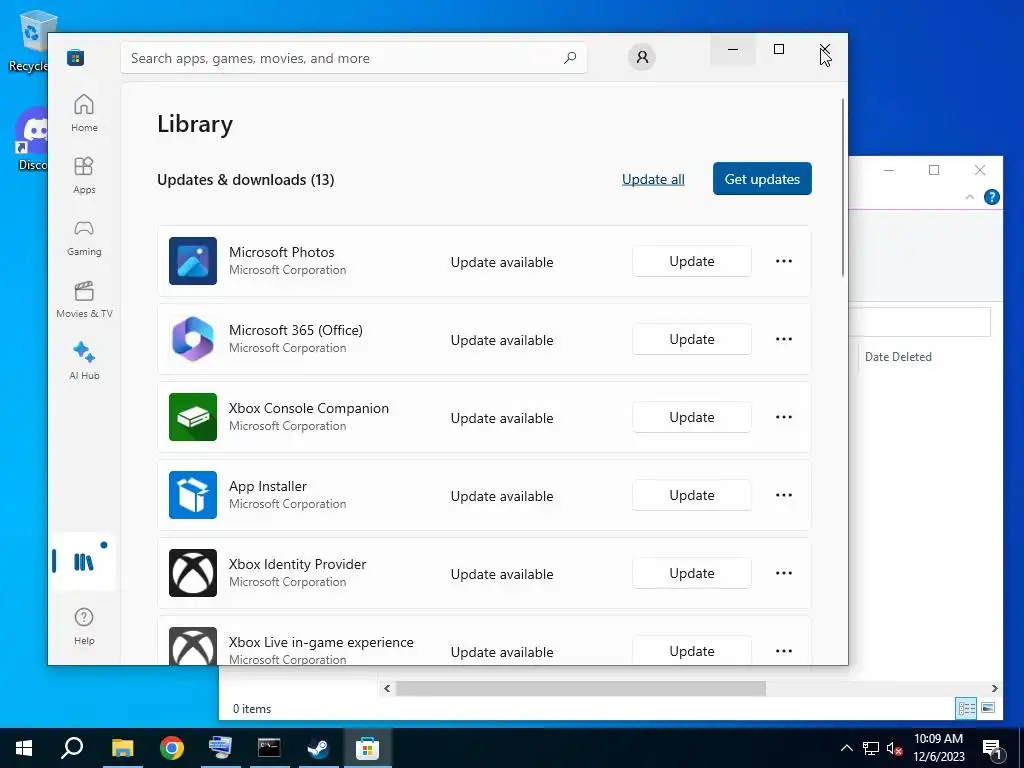1024x768 pixels.
Task: Update App Installer
Action: 692,495
